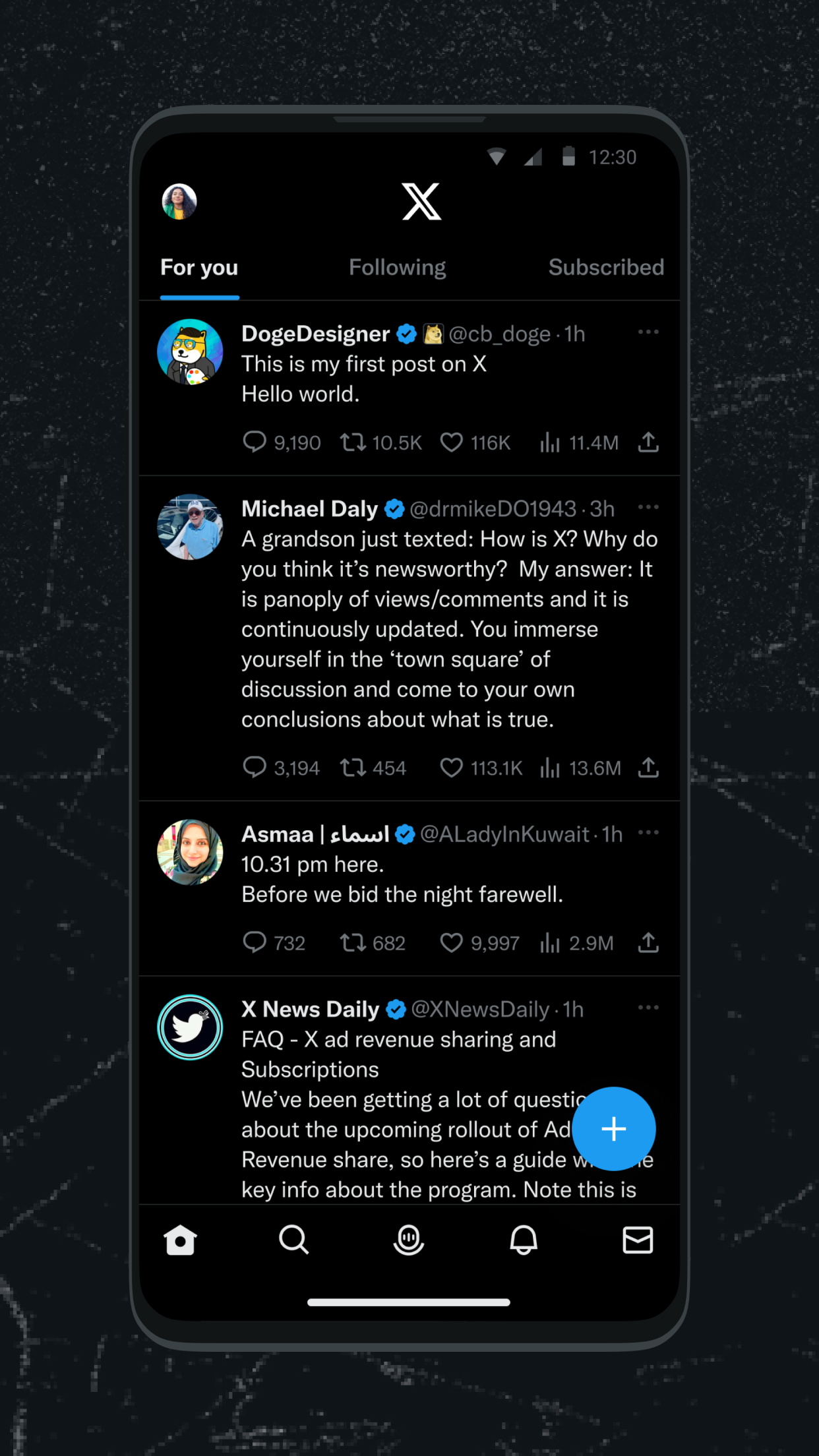
Task: Like Asmaa's post with the heart icon
Action: point(452,943)
